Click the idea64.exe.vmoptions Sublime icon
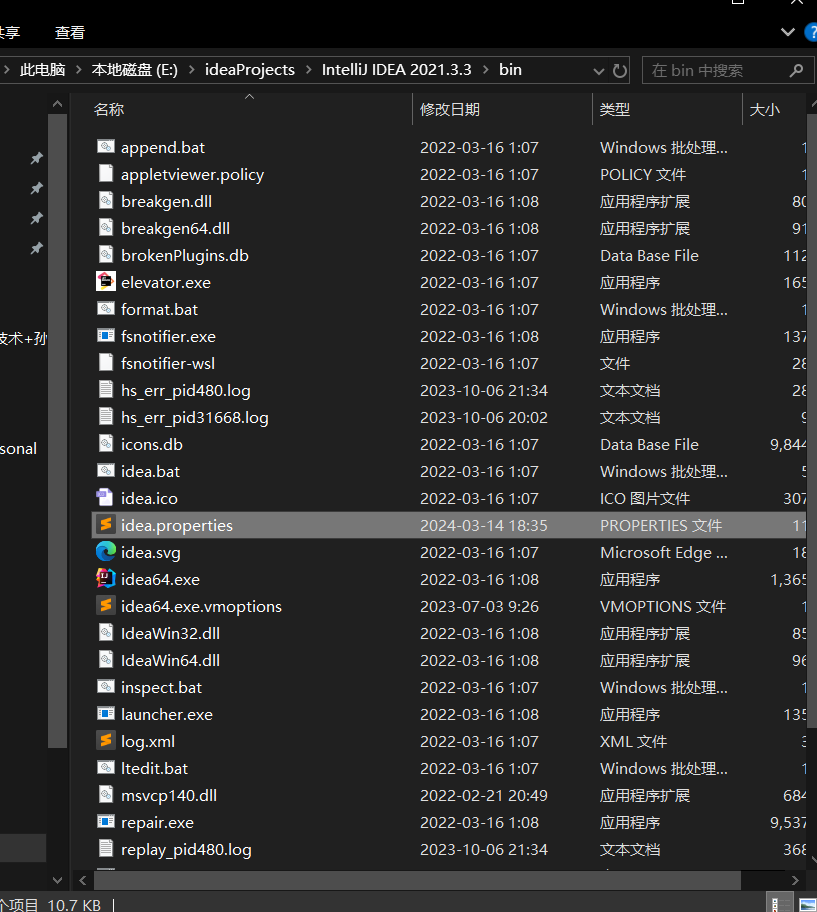 [x=105, y=605]
